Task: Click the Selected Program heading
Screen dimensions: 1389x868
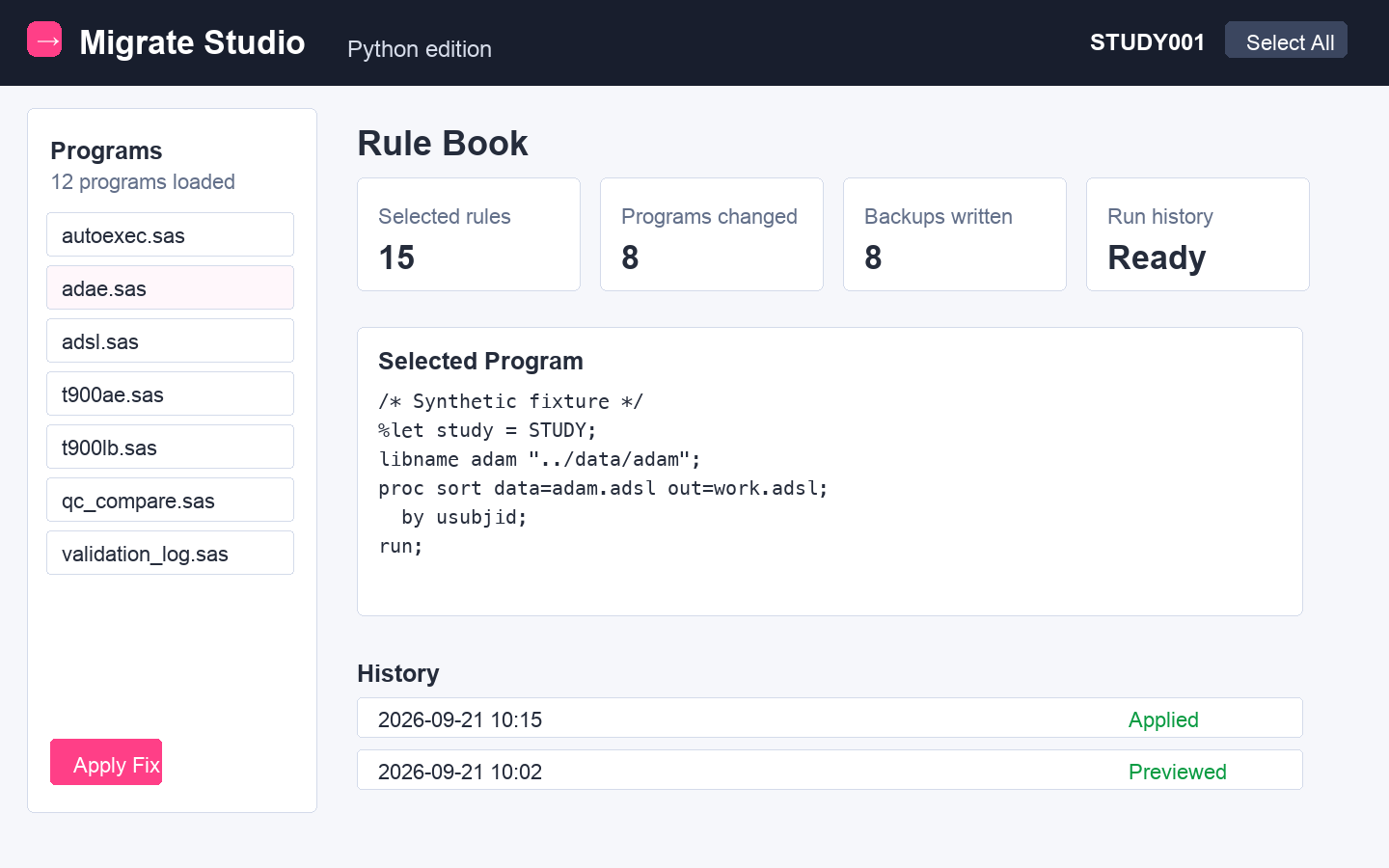Action: [480, 361]
